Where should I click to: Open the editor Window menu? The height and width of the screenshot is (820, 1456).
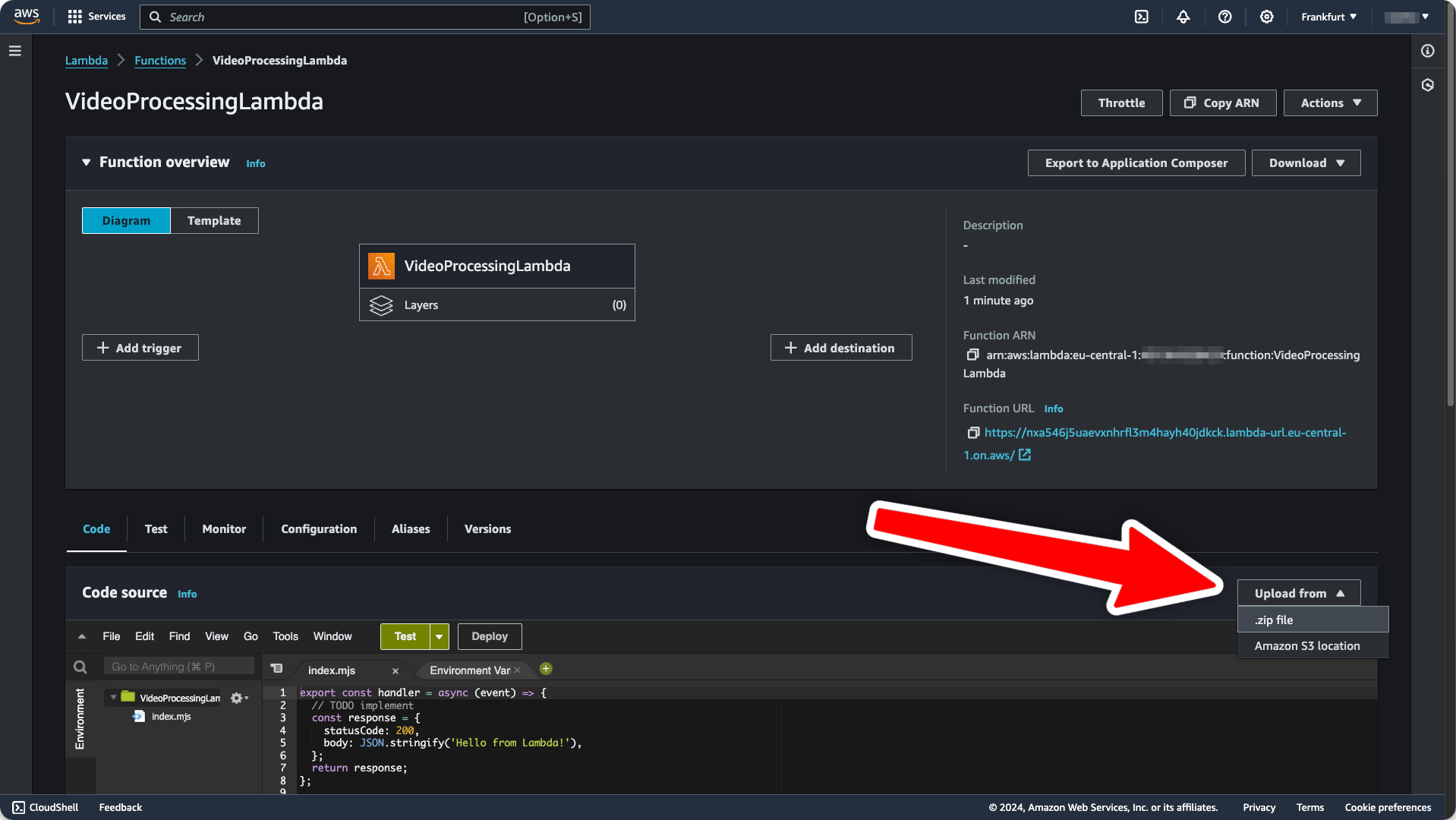(332, 637)
